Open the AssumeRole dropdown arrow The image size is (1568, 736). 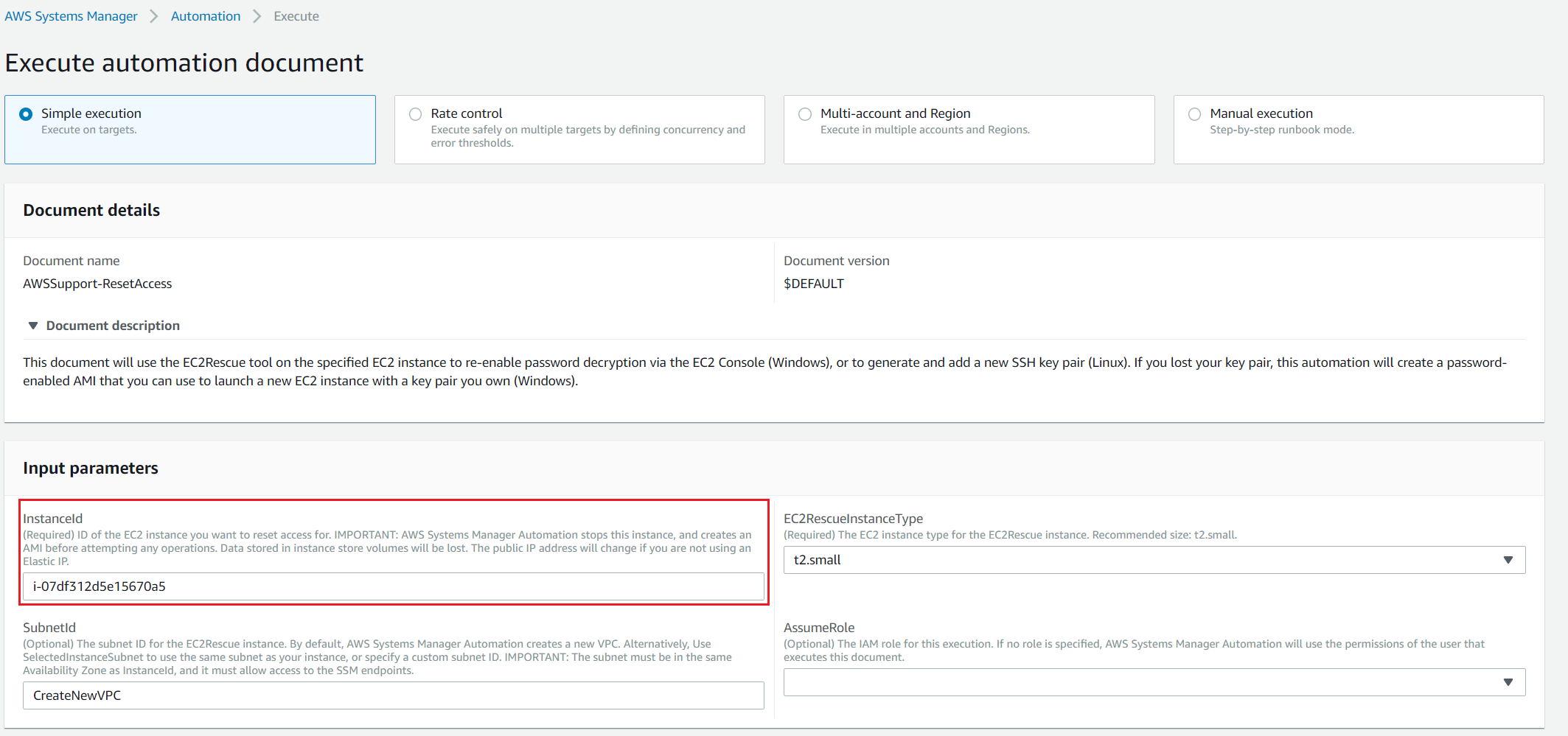(x=1508, y=682)
